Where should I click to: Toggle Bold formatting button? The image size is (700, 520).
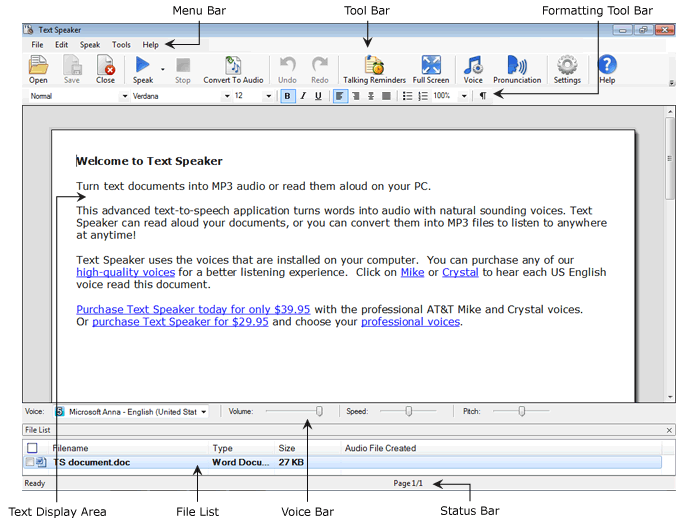point(288,96)
